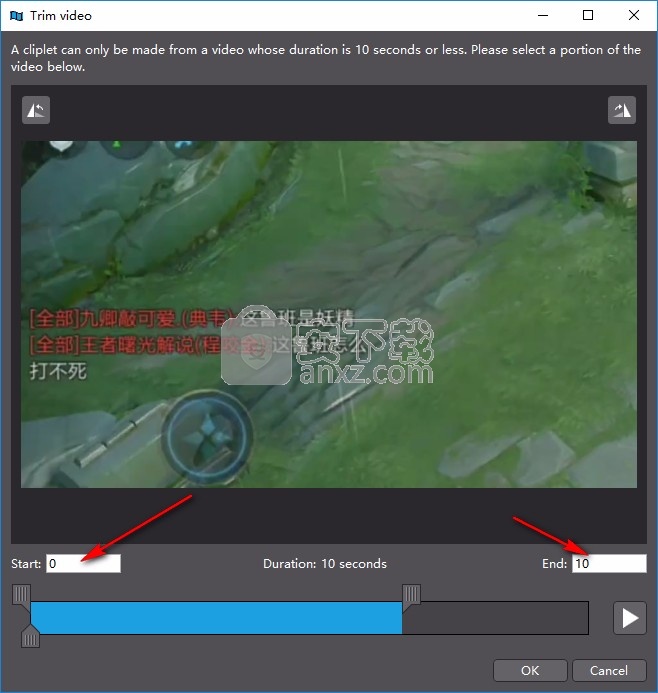Confirm trimming with OK button
The height and width of the screenshot is (693, 658).
coord(530,670)
